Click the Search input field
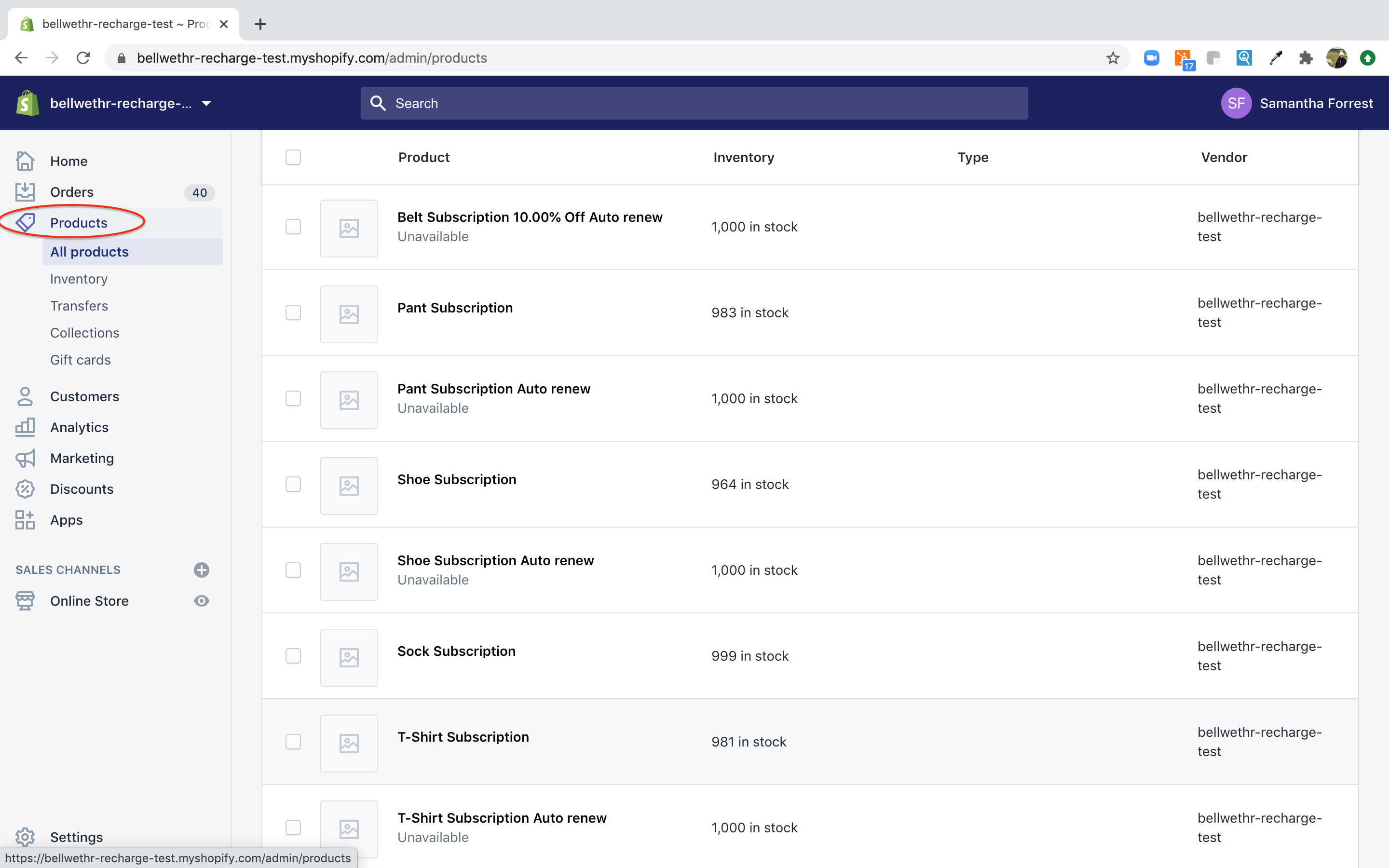This screenshot has width=1389, height=868. tap(694, 103)
